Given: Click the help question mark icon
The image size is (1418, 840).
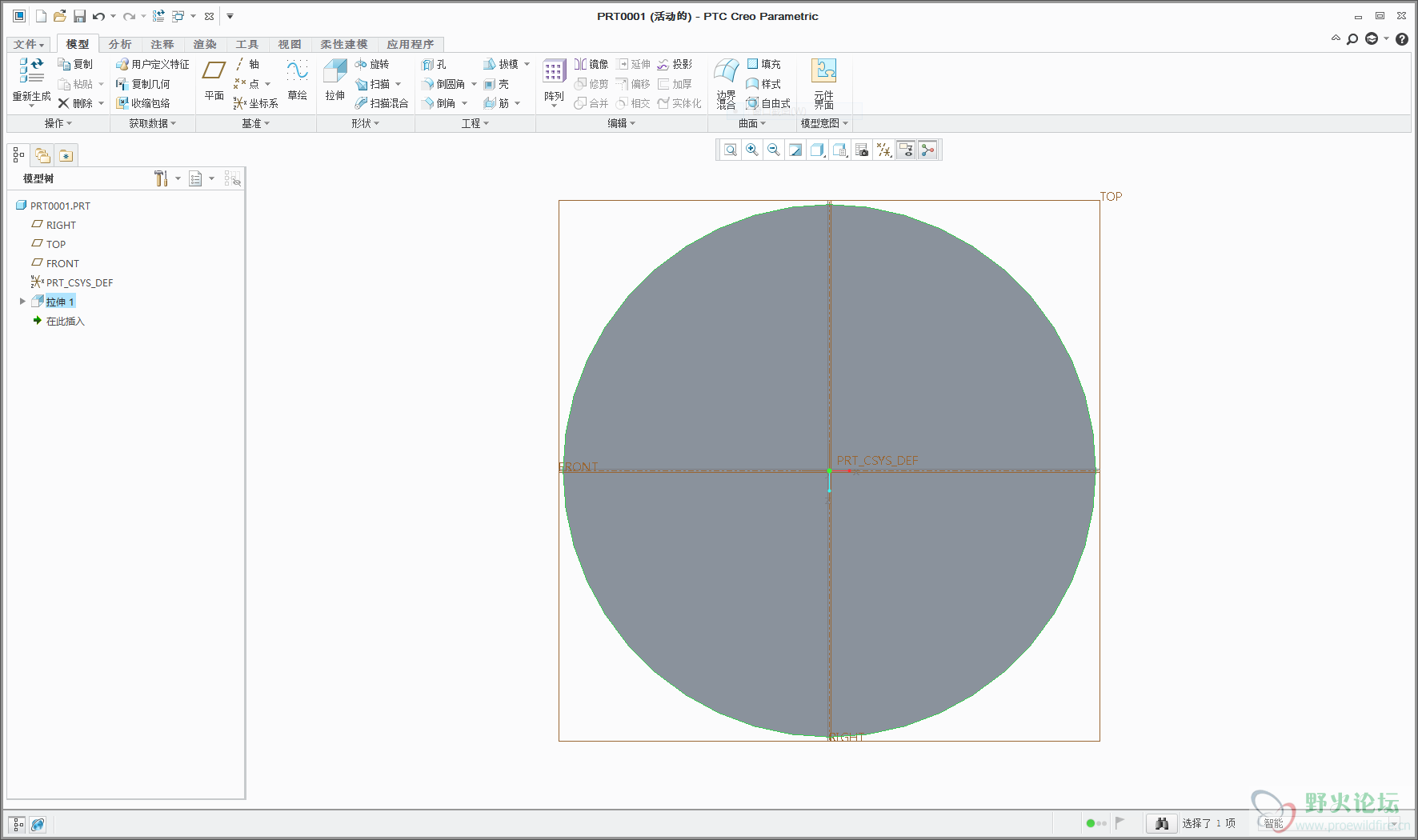Looking at the screenshot, I should tap(1402, 39).
